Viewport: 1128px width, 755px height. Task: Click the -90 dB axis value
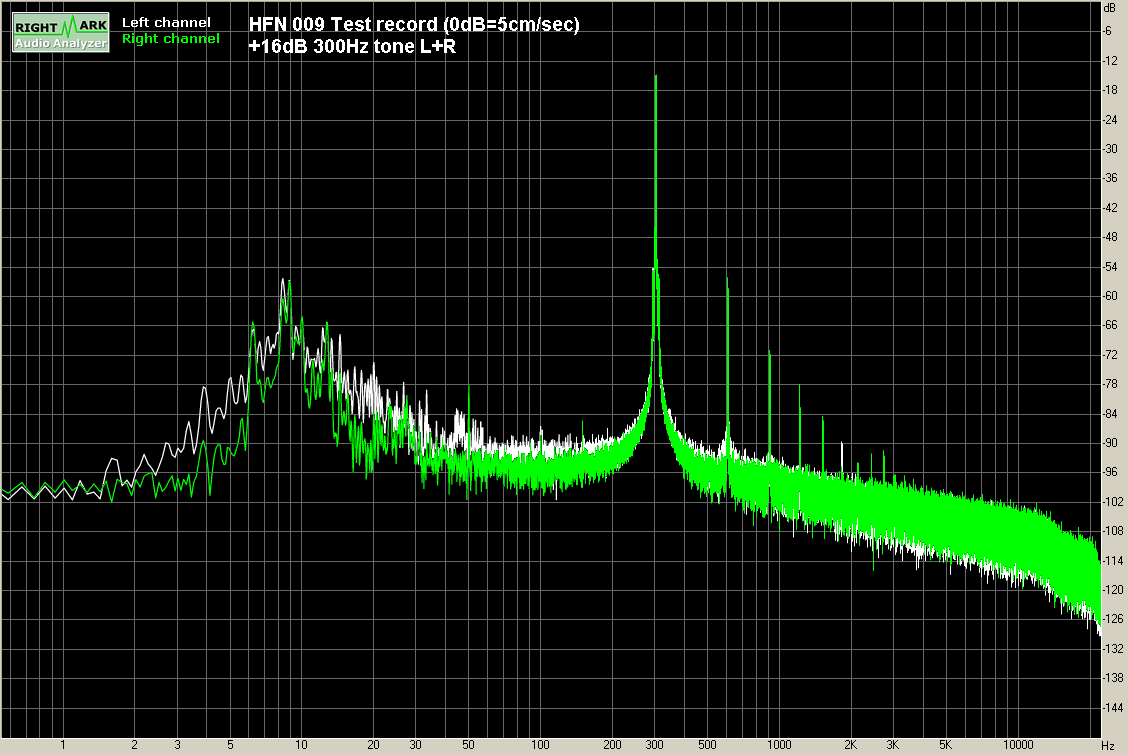1110,443
